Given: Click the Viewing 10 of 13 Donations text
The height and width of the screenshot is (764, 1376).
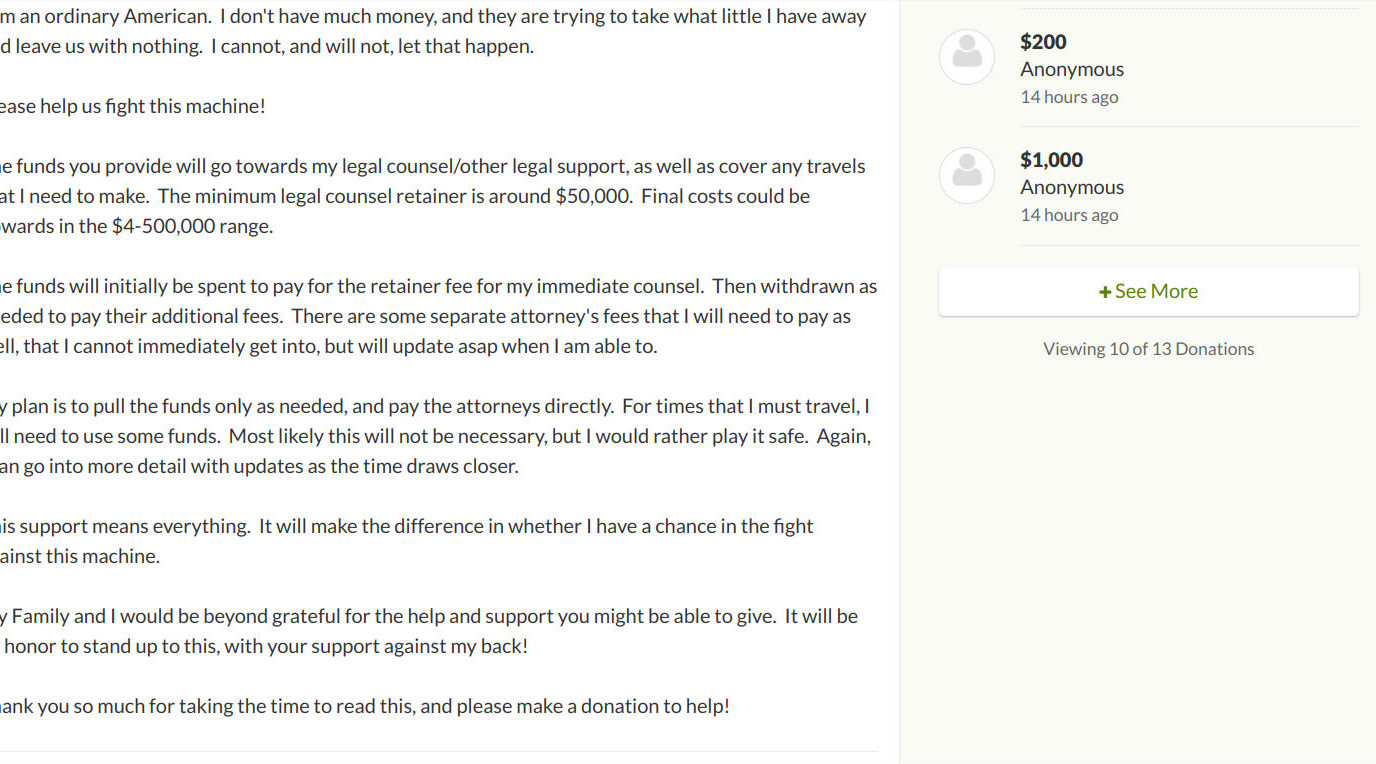Looking at the screenshot, I should click(1148, 349).
